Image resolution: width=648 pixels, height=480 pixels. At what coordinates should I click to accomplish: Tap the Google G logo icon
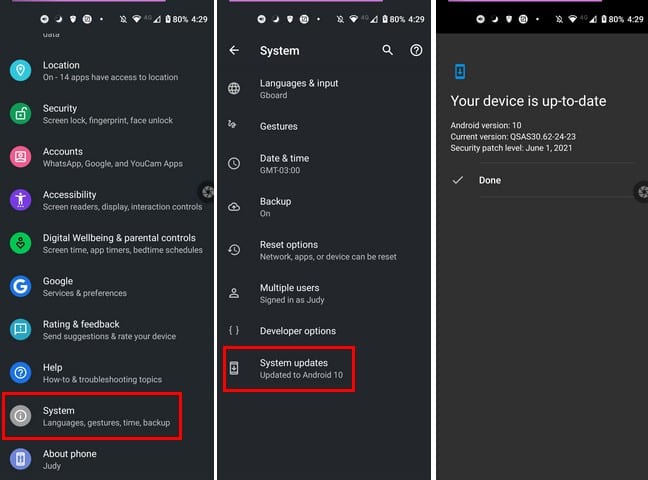(20, 287)
